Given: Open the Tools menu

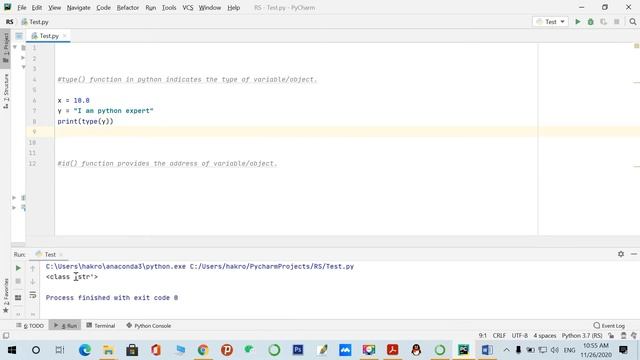Looking at the screenshot, I should pos(169,8).
